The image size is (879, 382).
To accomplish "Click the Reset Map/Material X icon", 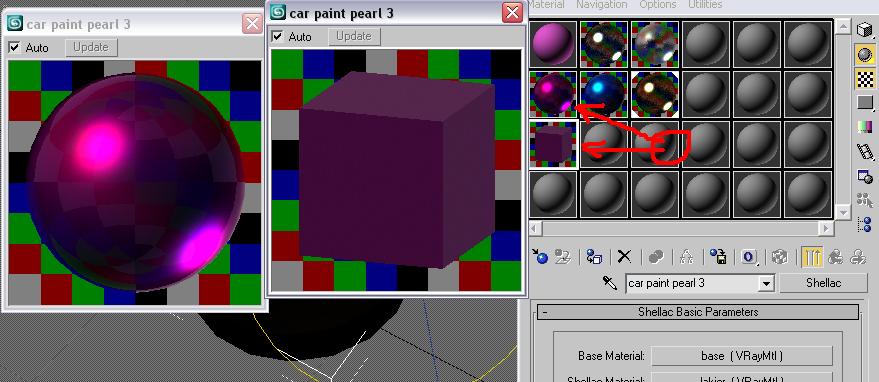I will (624, 257).
